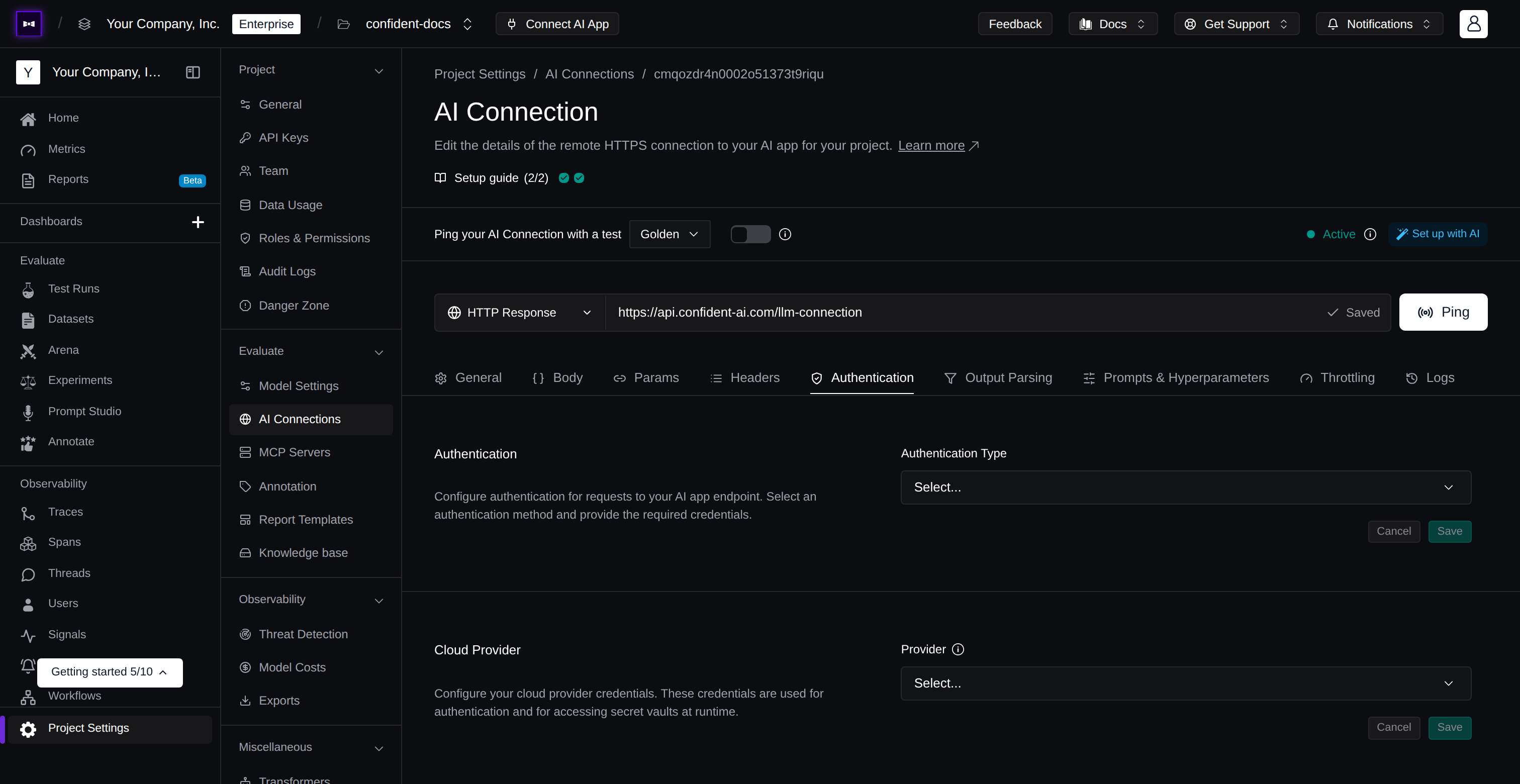Switch to the General tab

point(468,378)
